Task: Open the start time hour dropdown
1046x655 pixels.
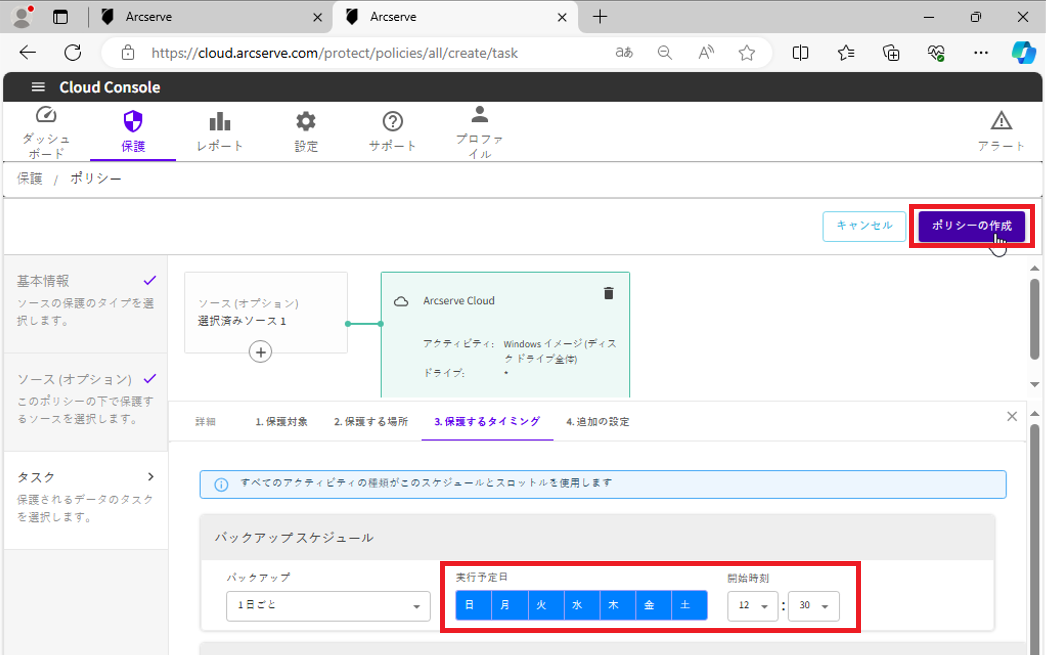Action: pyautogui.click(x=752, y=607)
